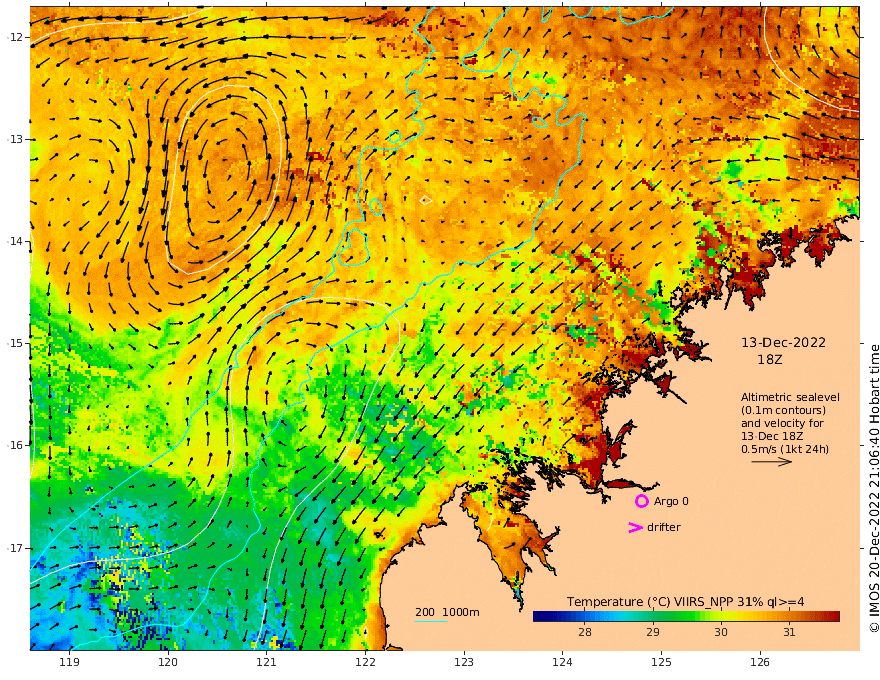
Task: Click longitude axis label 122
Action: tap(365, 662)
